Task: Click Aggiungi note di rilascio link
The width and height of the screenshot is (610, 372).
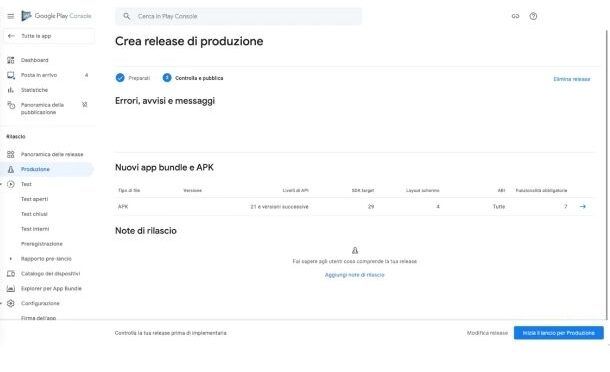Action: coord(354,275)
